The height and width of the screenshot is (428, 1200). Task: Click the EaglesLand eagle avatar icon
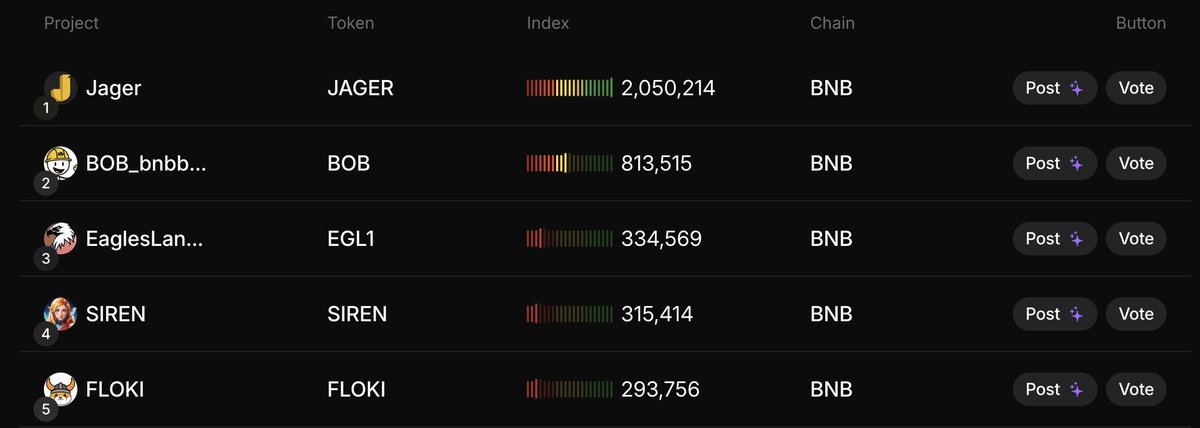tap(61, 238)
